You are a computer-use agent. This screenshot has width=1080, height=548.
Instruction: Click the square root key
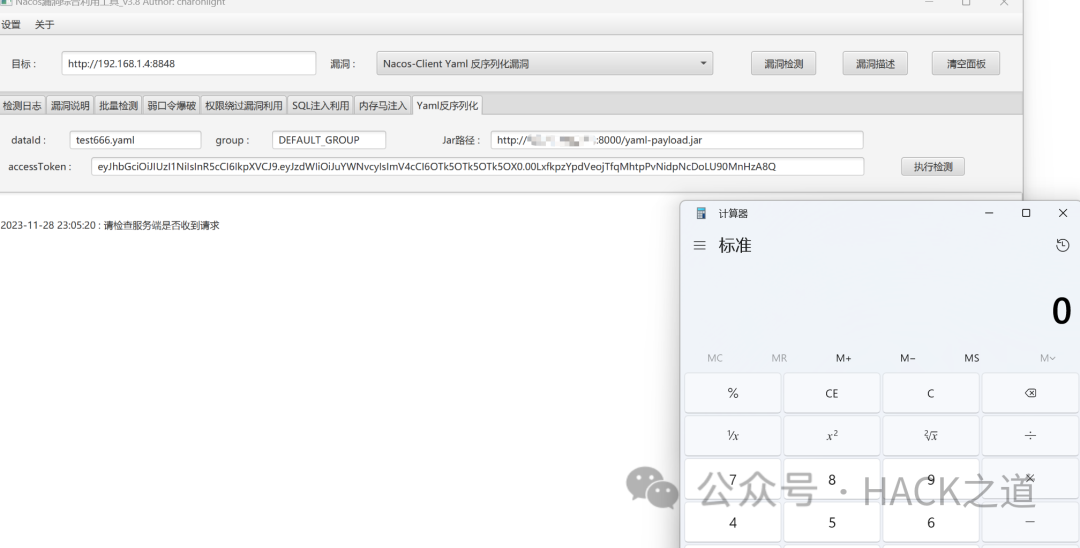click(x=931, y=436)
